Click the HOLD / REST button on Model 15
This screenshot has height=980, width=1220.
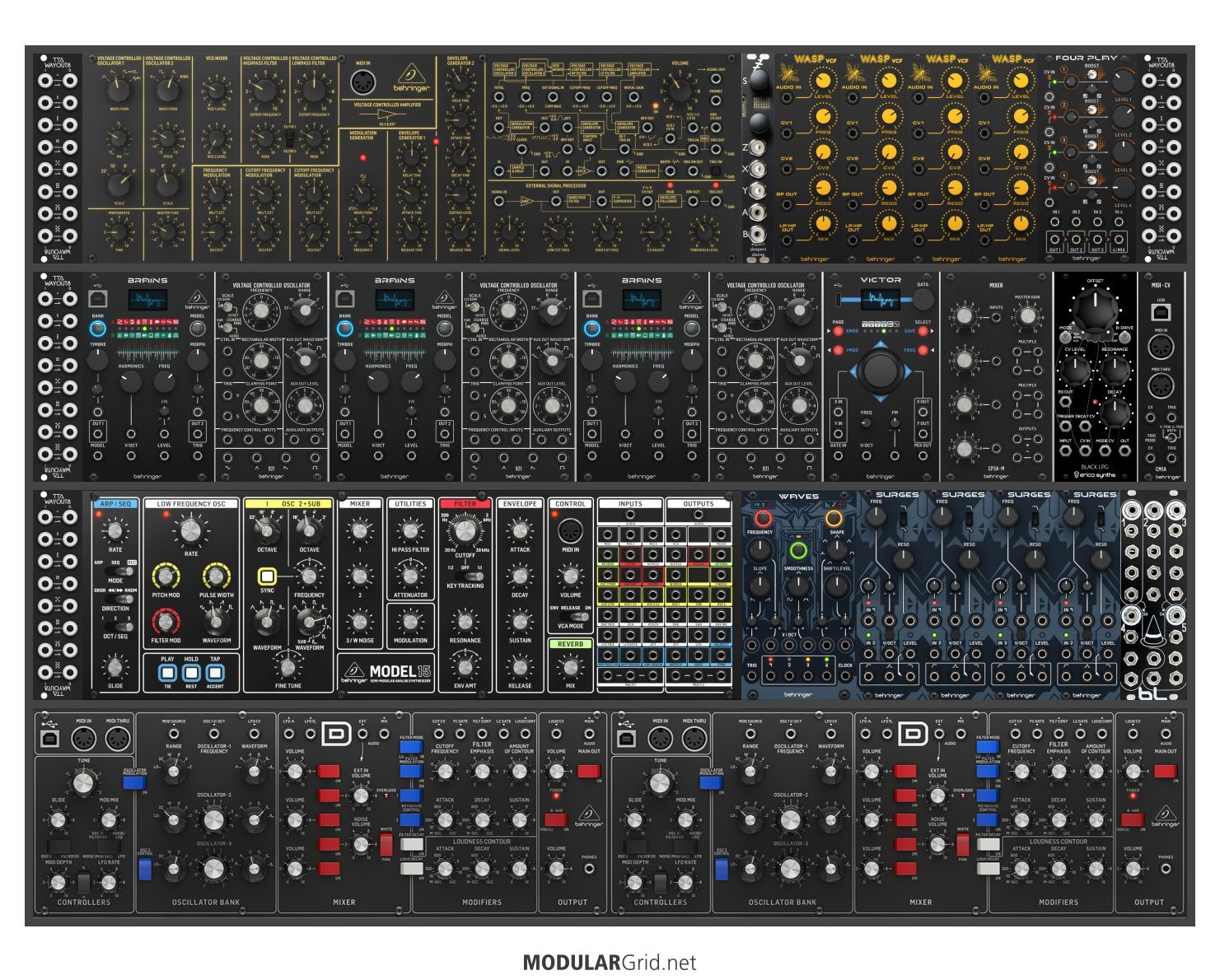pyautogui.click(x=192, y=672)
